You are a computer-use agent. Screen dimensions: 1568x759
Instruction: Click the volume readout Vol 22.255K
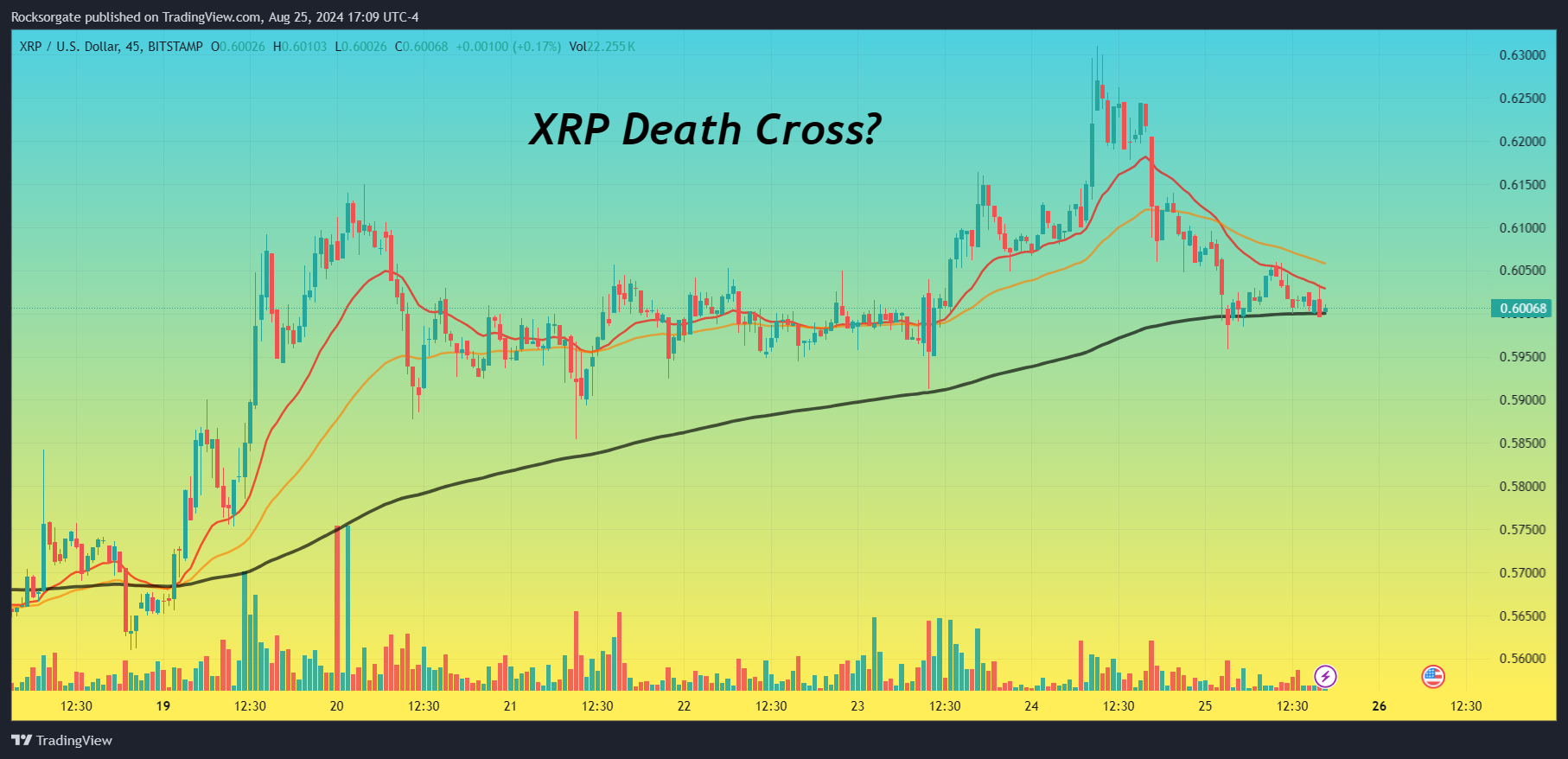point(602,47)
